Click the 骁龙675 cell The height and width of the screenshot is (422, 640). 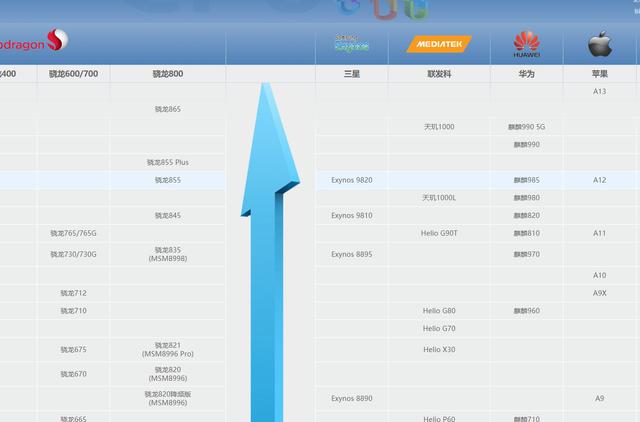click(73, 350)
